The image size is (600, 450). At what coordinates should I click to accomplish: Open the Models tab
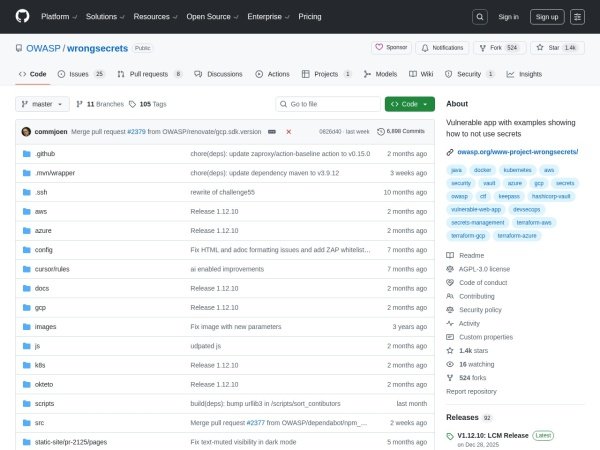380,74
